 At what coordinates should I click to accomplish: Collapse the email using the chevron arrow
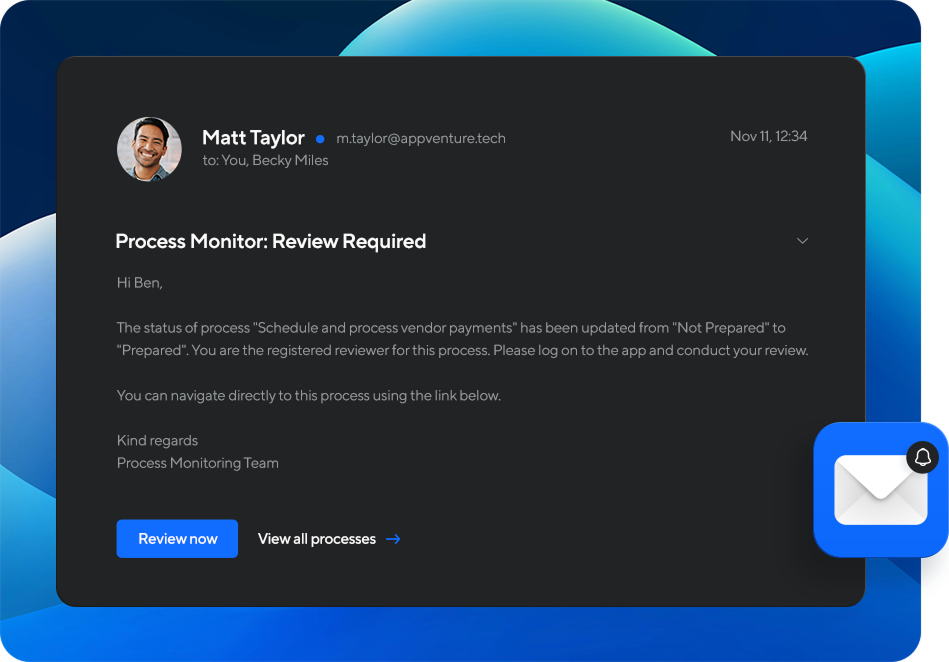(802, 241)
